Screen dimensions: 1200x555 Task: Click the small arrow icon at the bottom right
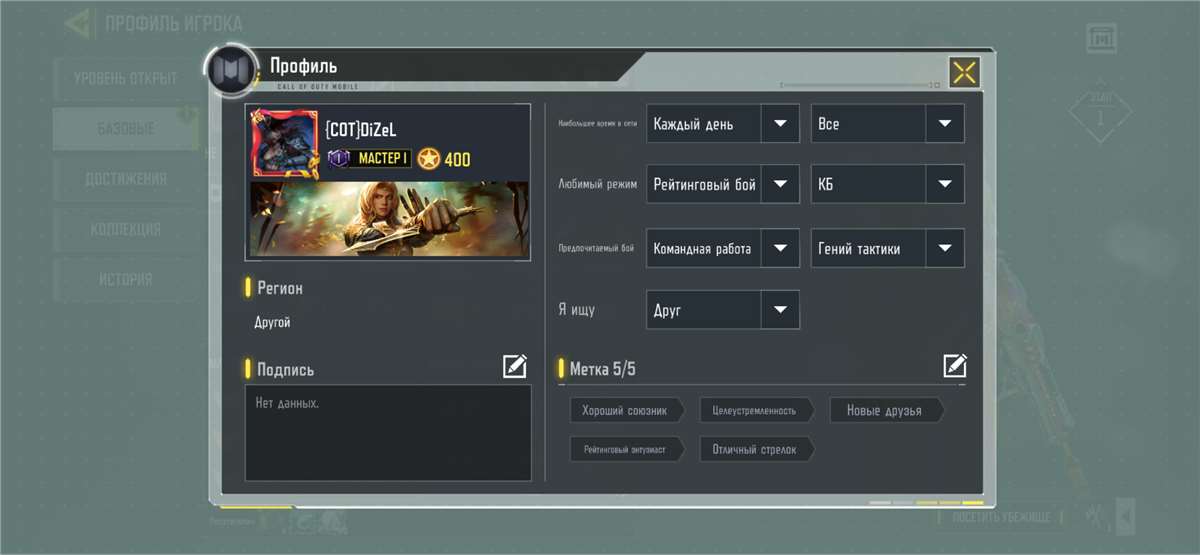1126,515
